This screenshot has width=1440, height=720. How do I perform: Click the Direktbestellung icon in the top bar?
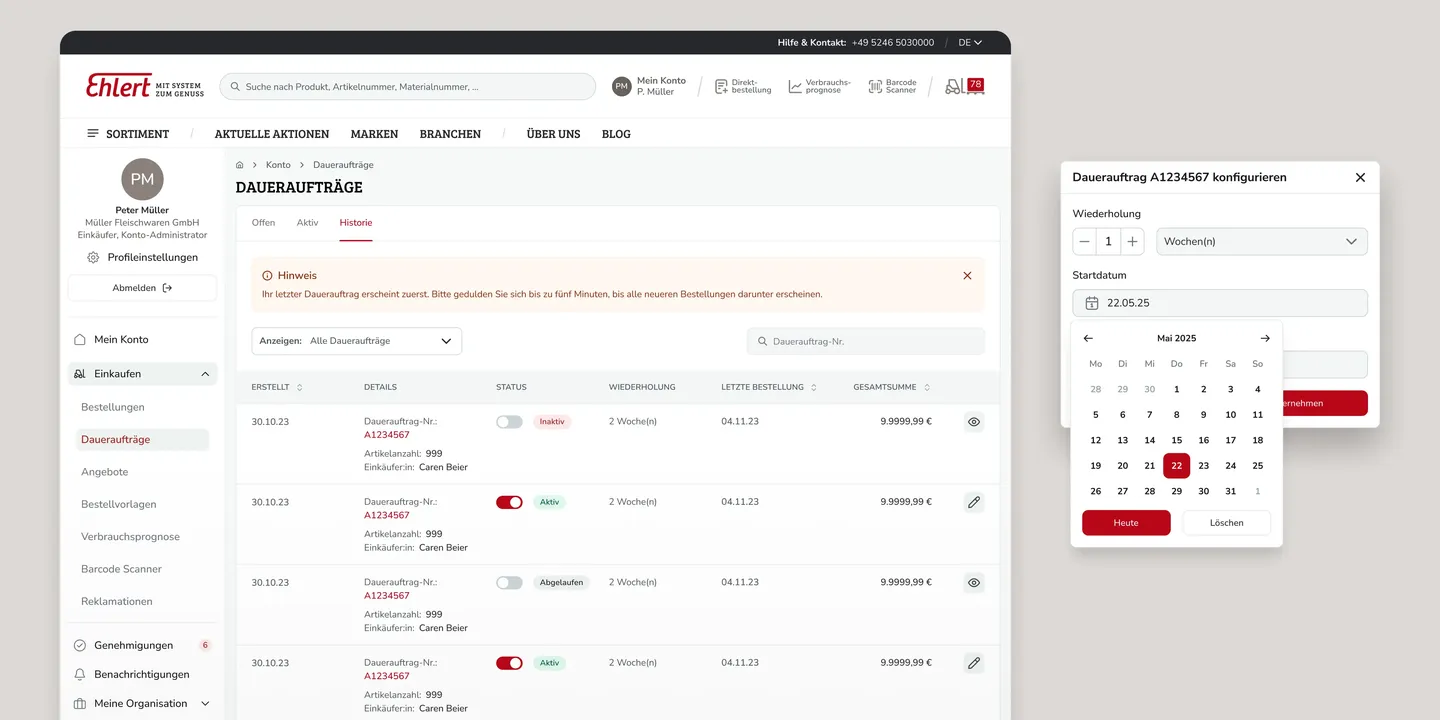click(721, 86)
